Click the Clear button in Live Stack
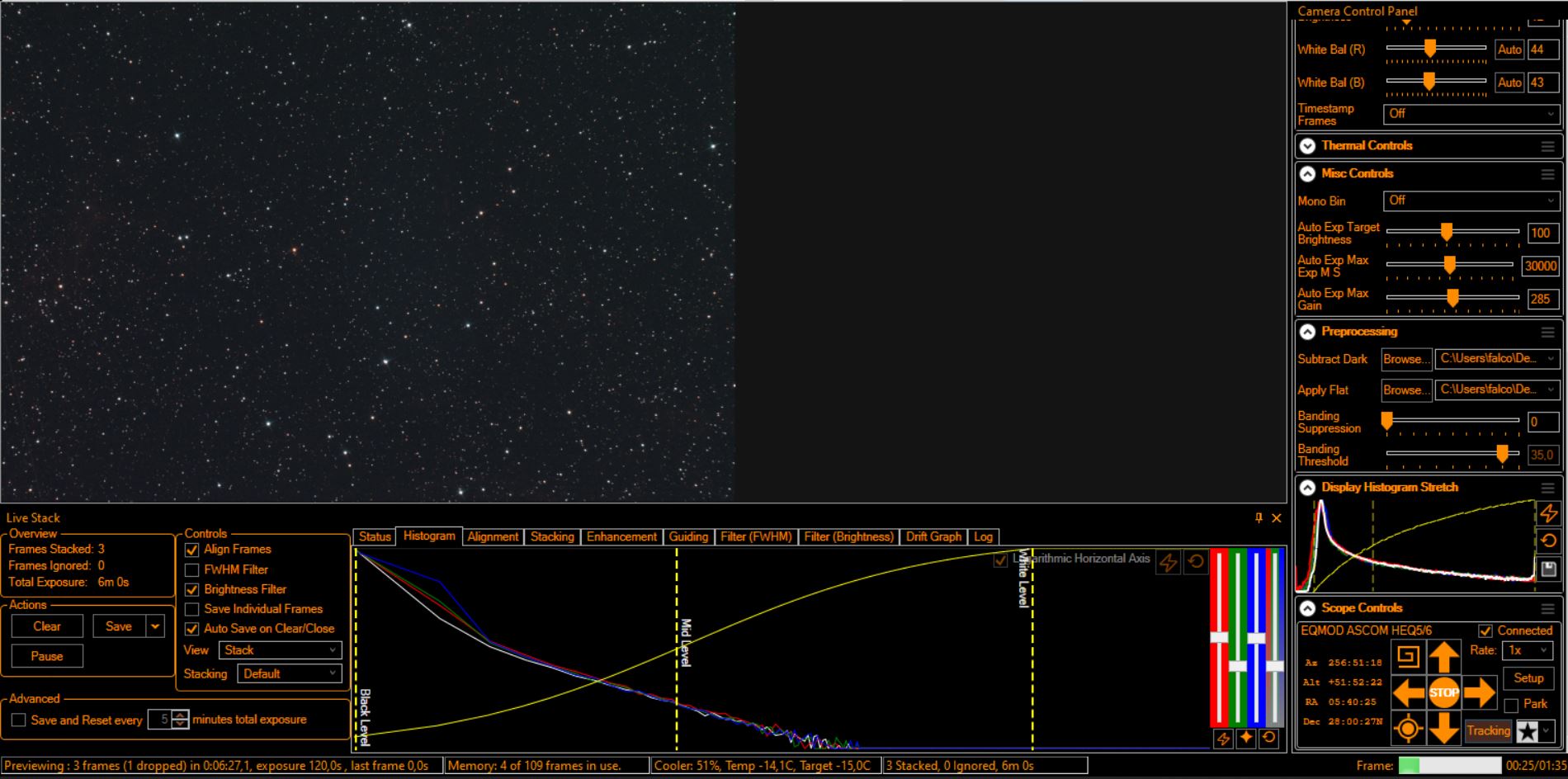Screen dimensions: 1568x779 (x=47, y=626)
